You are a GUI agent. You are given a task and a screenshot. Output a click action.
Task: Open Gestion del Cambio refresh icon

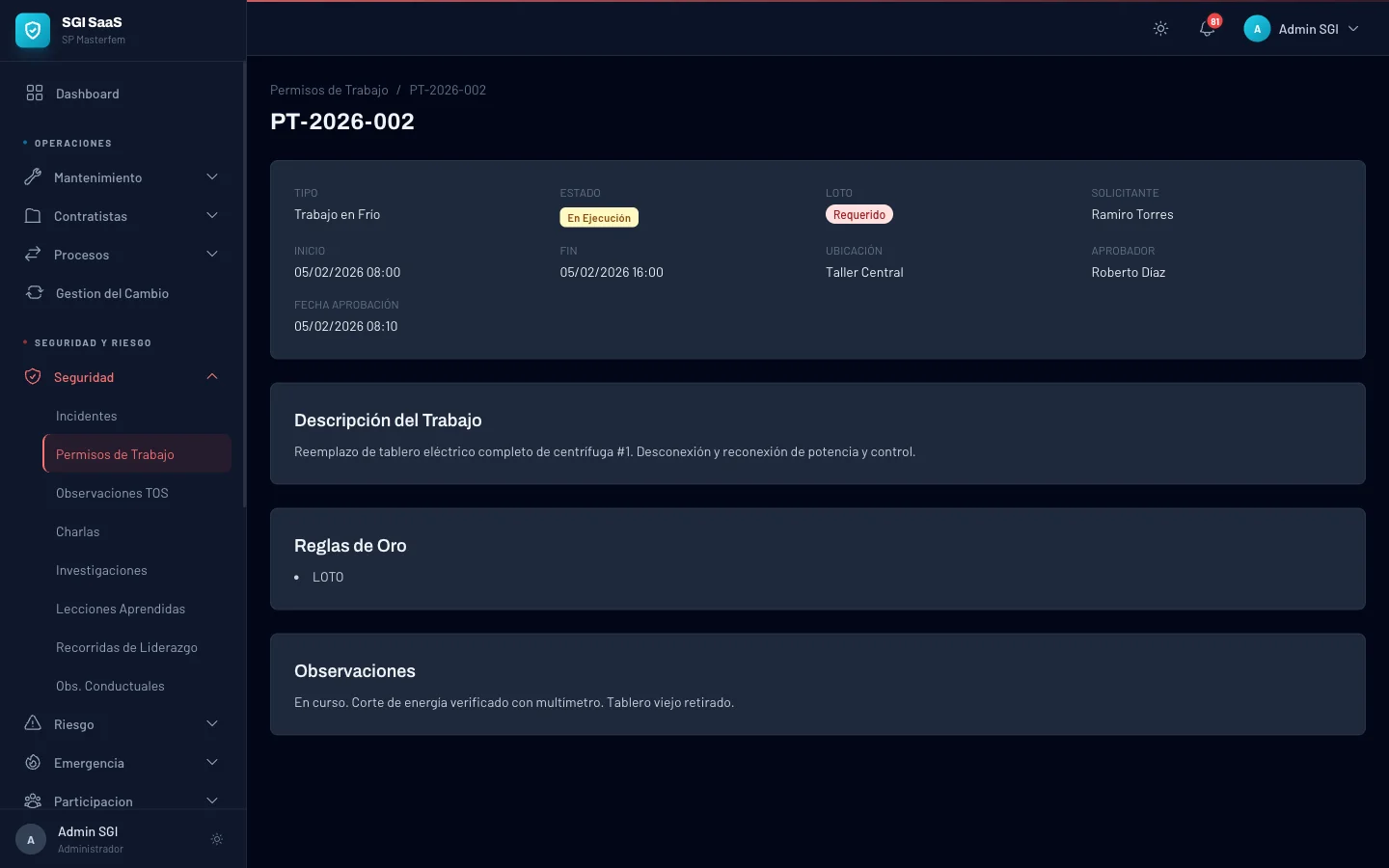click(x=35, y=293)
